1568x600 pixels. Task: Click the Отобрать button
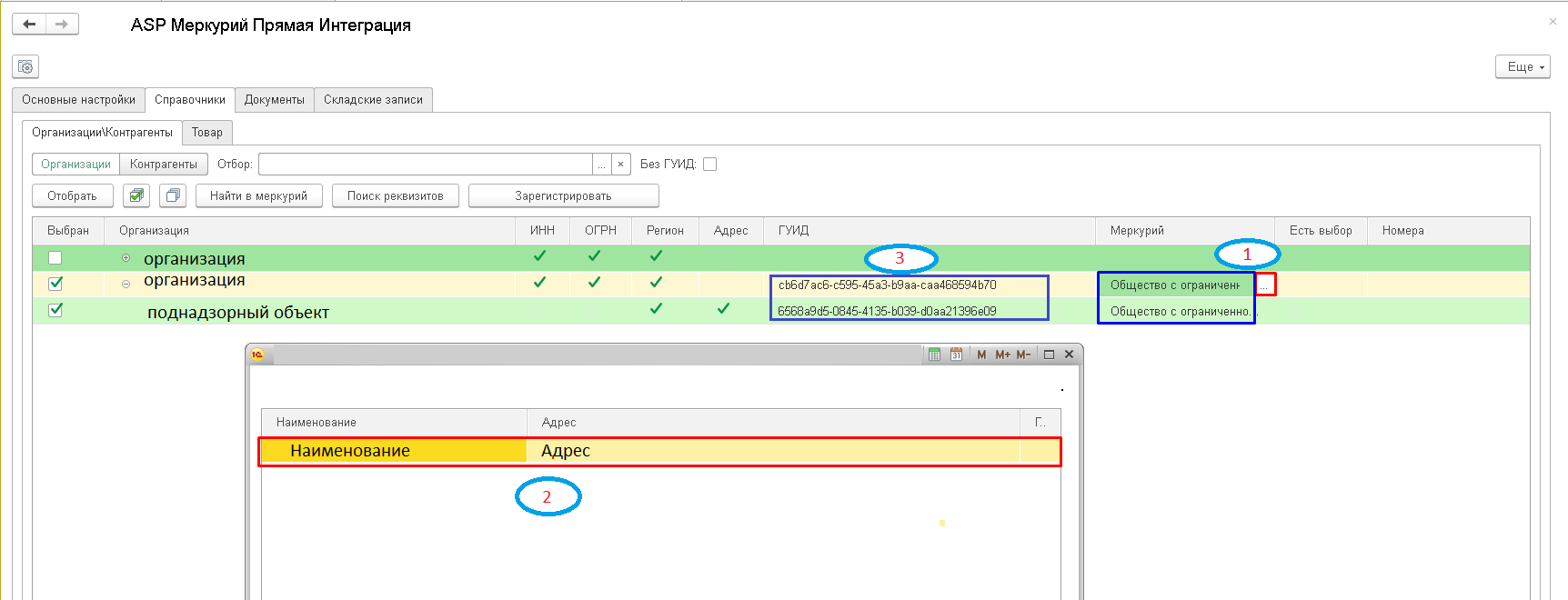tap(73, 195)
